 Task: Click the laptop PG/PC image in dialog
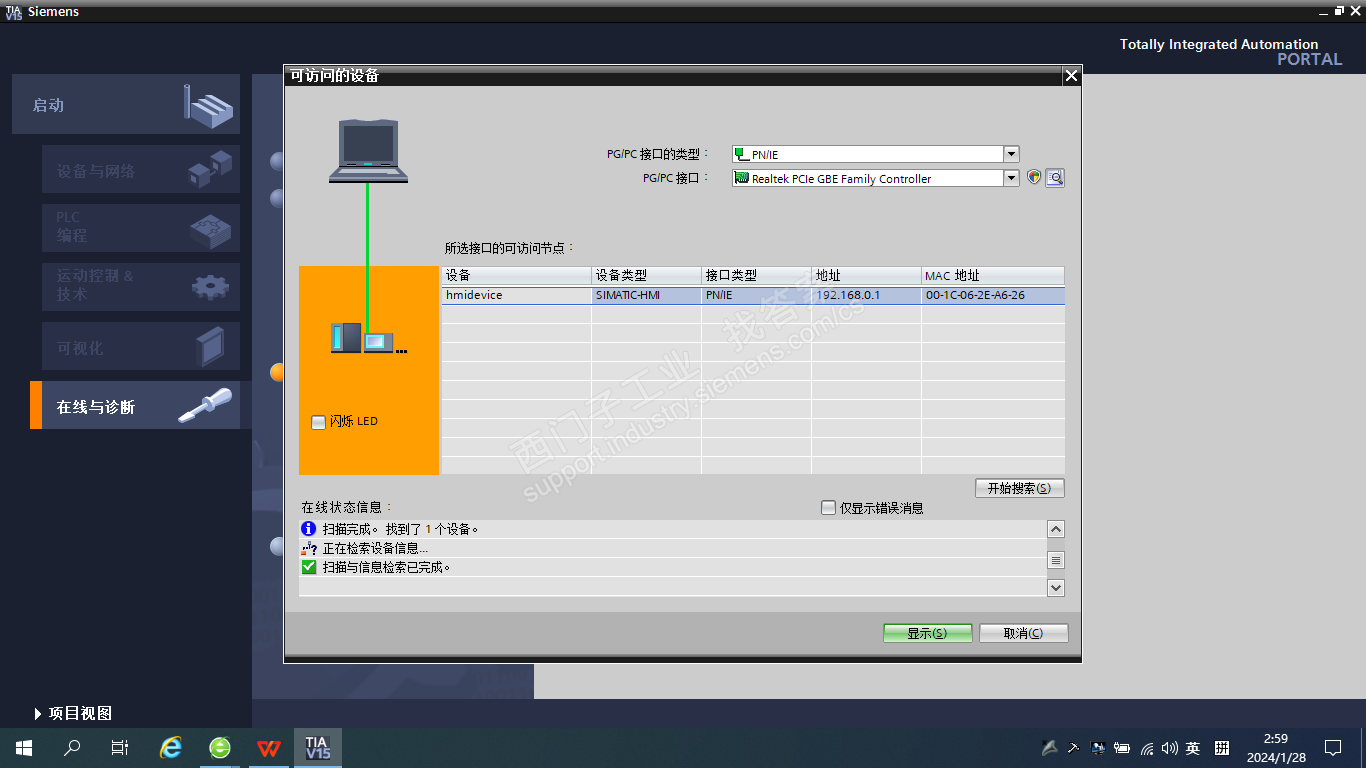tap(368, 151)
